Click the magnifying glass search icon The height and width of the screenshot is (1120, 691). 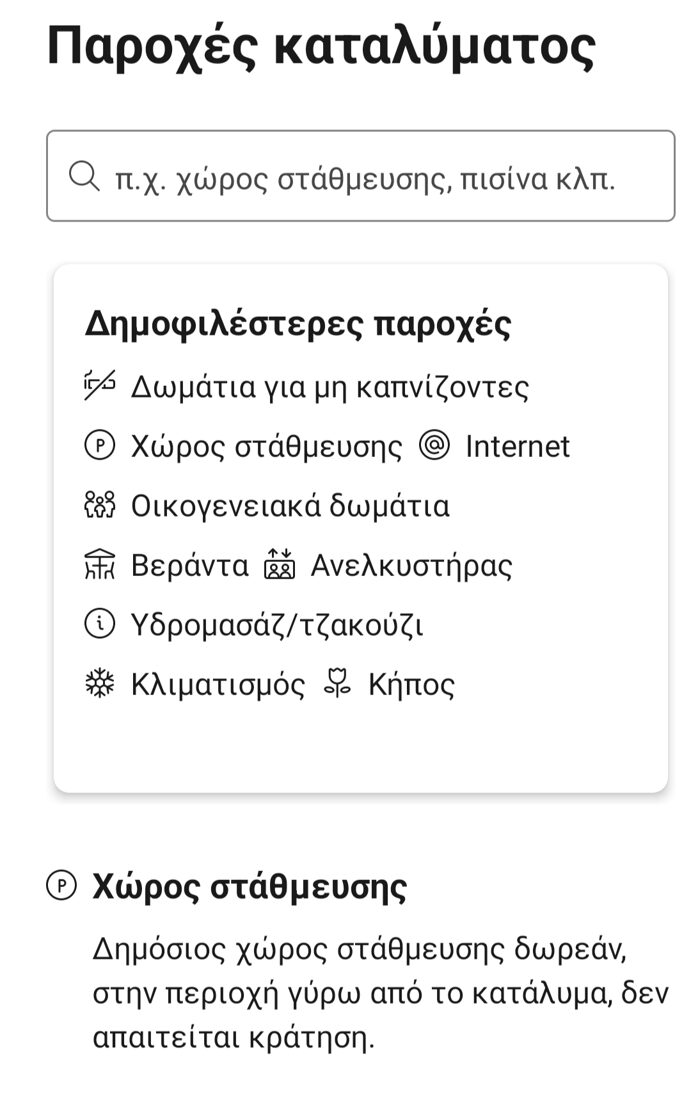click(84, 177)
